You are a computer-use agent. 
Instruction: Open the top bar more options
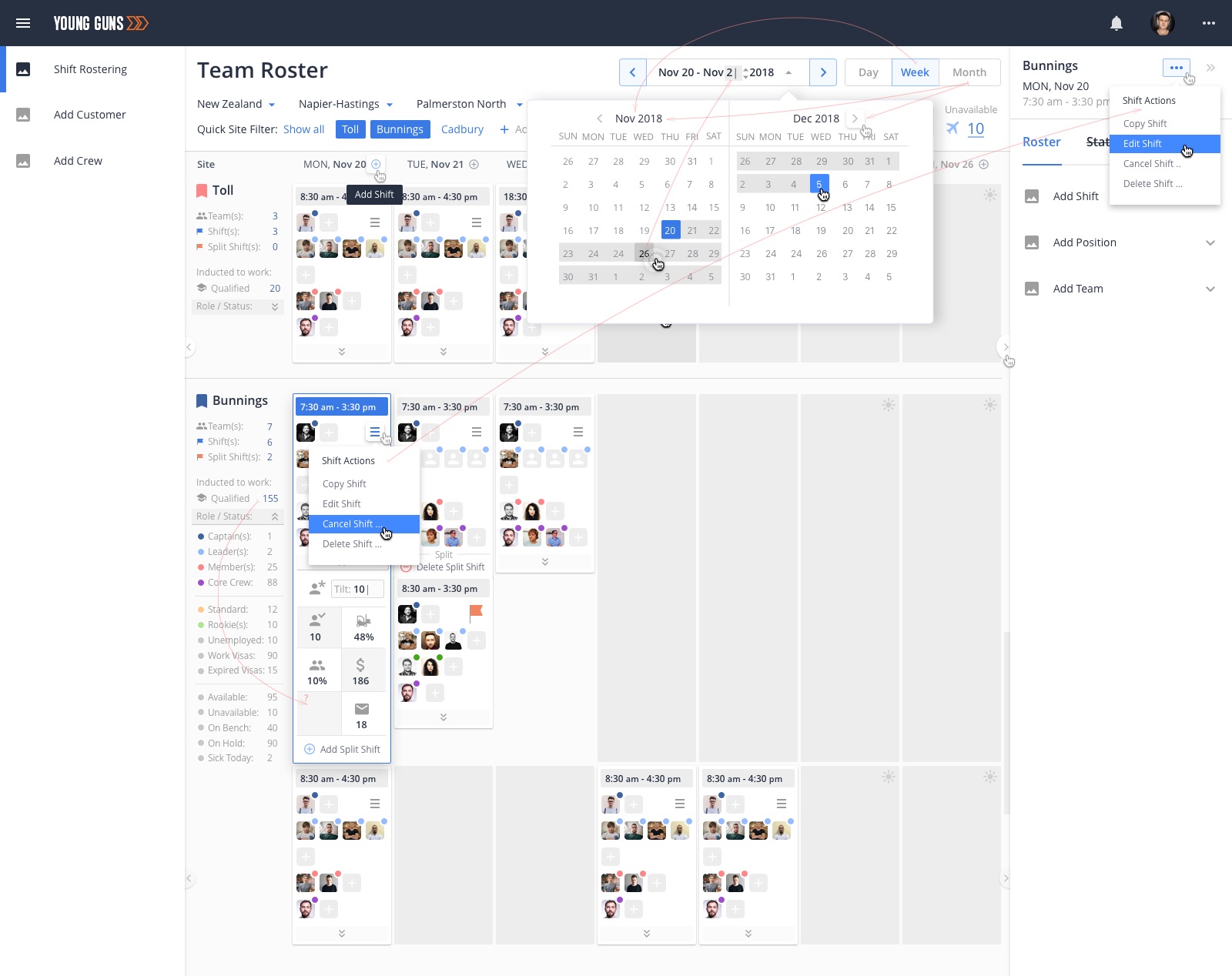(1209, 23)
